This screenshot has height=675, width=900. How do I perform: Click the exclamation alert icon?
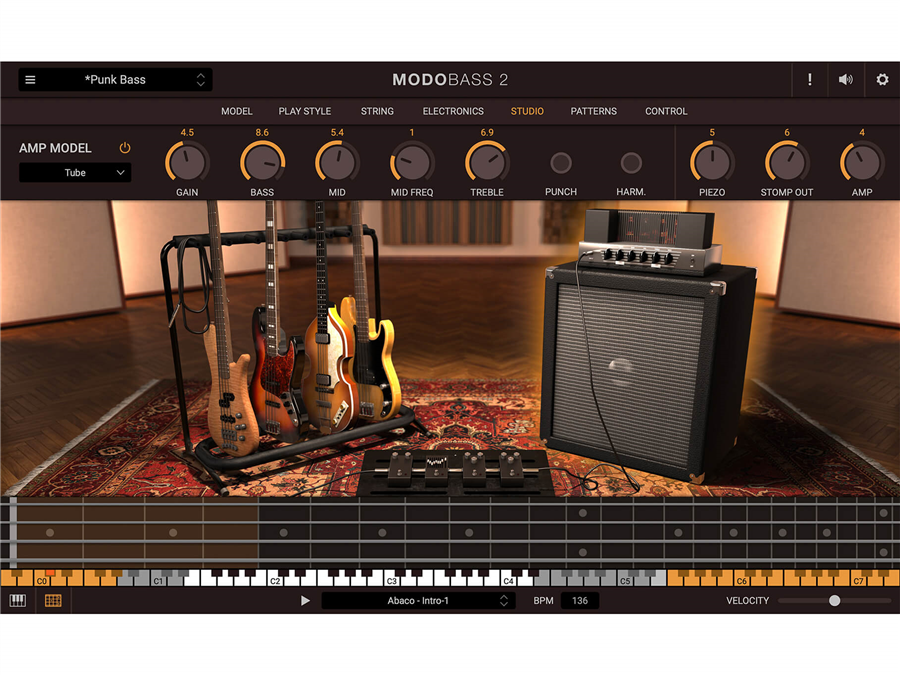click(810, 80)
